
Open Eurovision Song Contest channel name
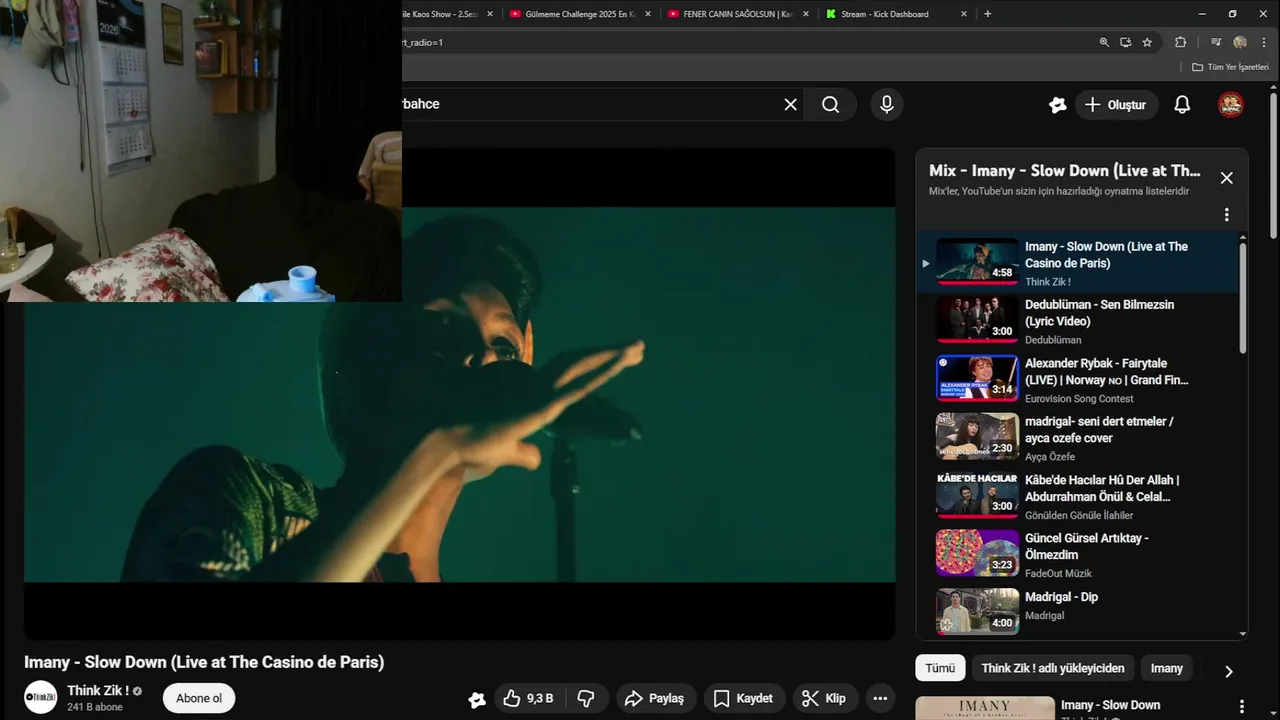tap(1079, 399)
